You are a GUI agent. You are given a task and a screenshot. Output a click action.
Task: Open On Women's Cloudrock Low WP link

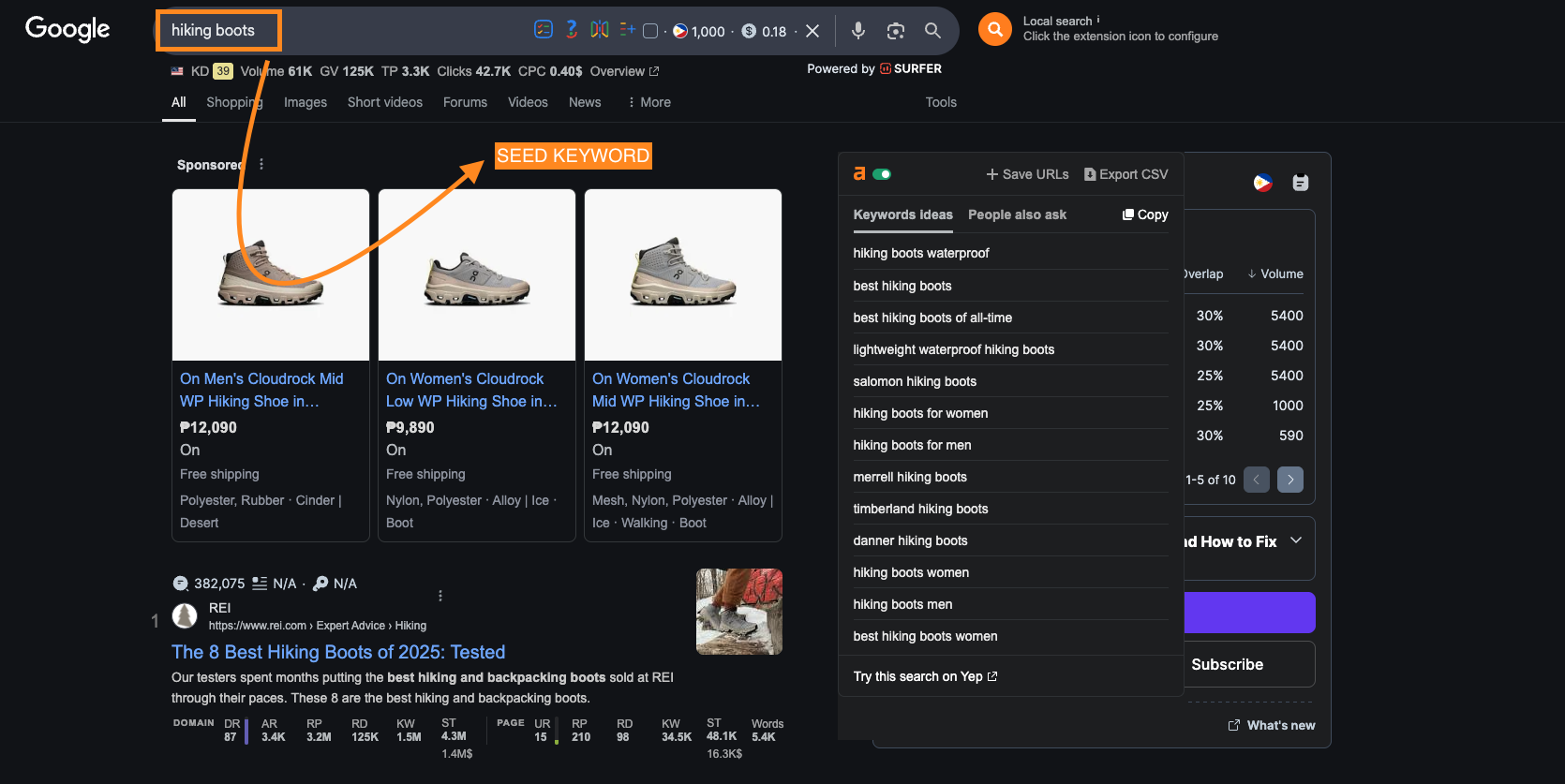coord(471,390)
